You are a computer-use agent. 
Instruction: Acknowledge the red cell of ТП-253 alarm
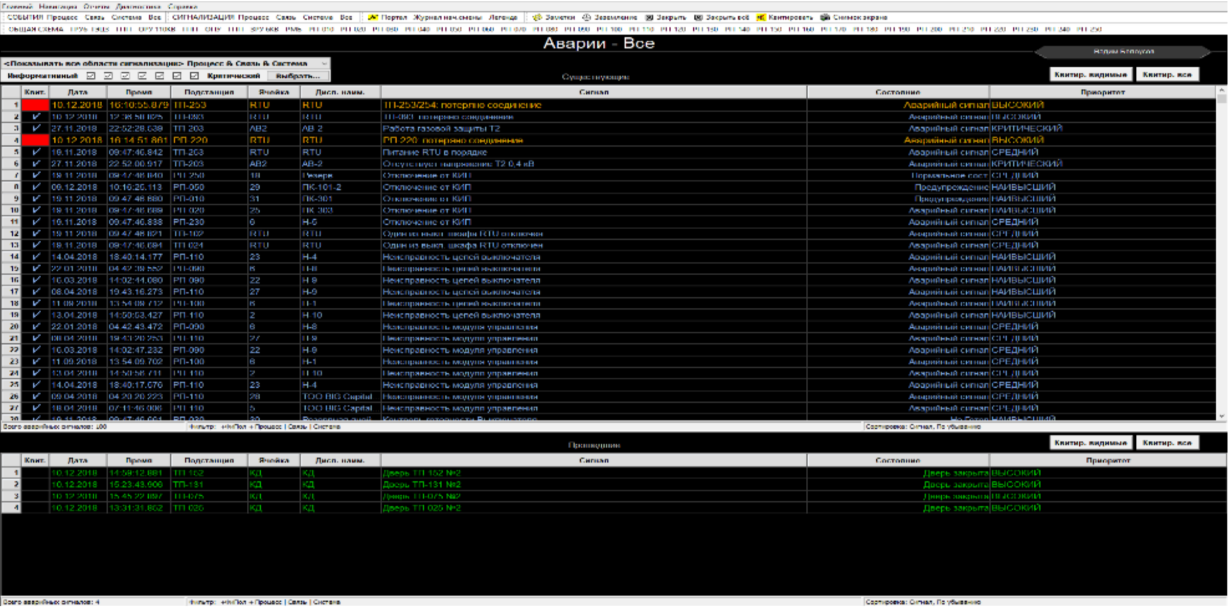point(35,104)
